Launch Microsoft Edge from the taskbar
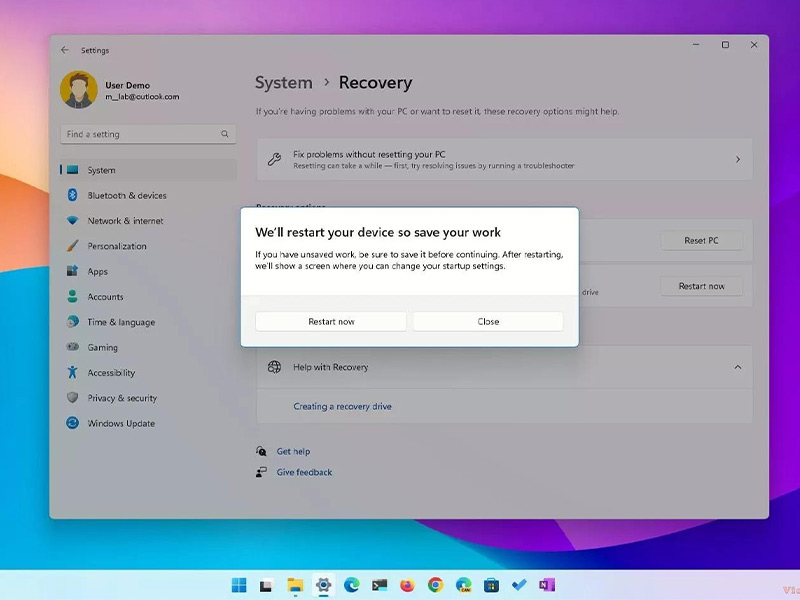 [351, 585]
